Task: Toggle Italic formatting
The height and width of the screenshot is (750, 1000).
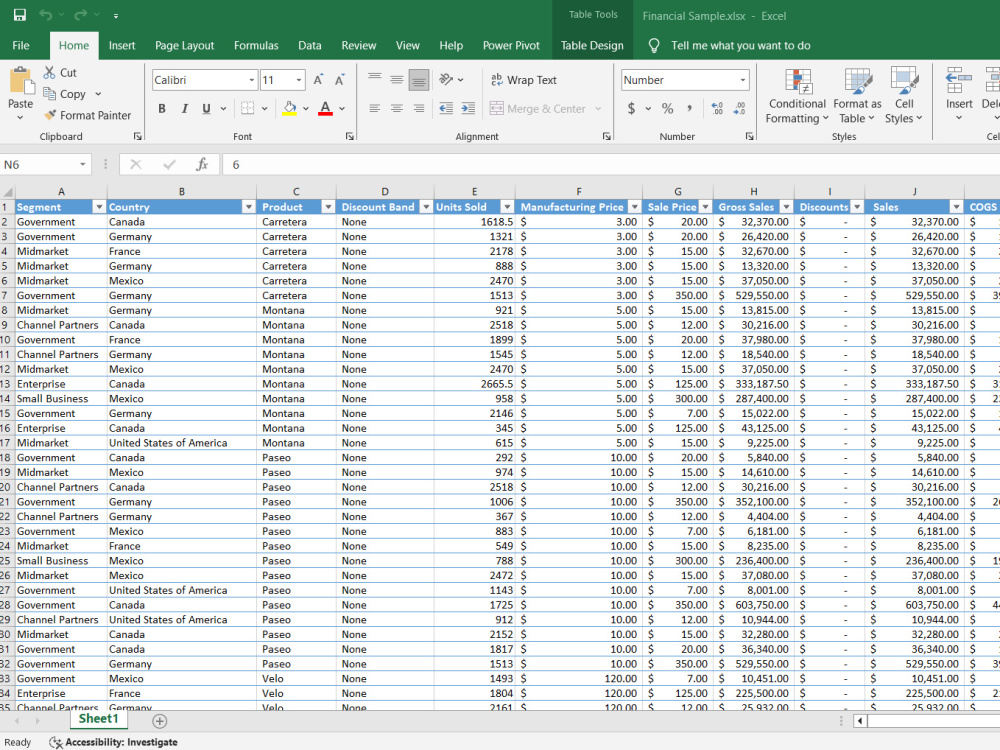Action: pos(184,108)
